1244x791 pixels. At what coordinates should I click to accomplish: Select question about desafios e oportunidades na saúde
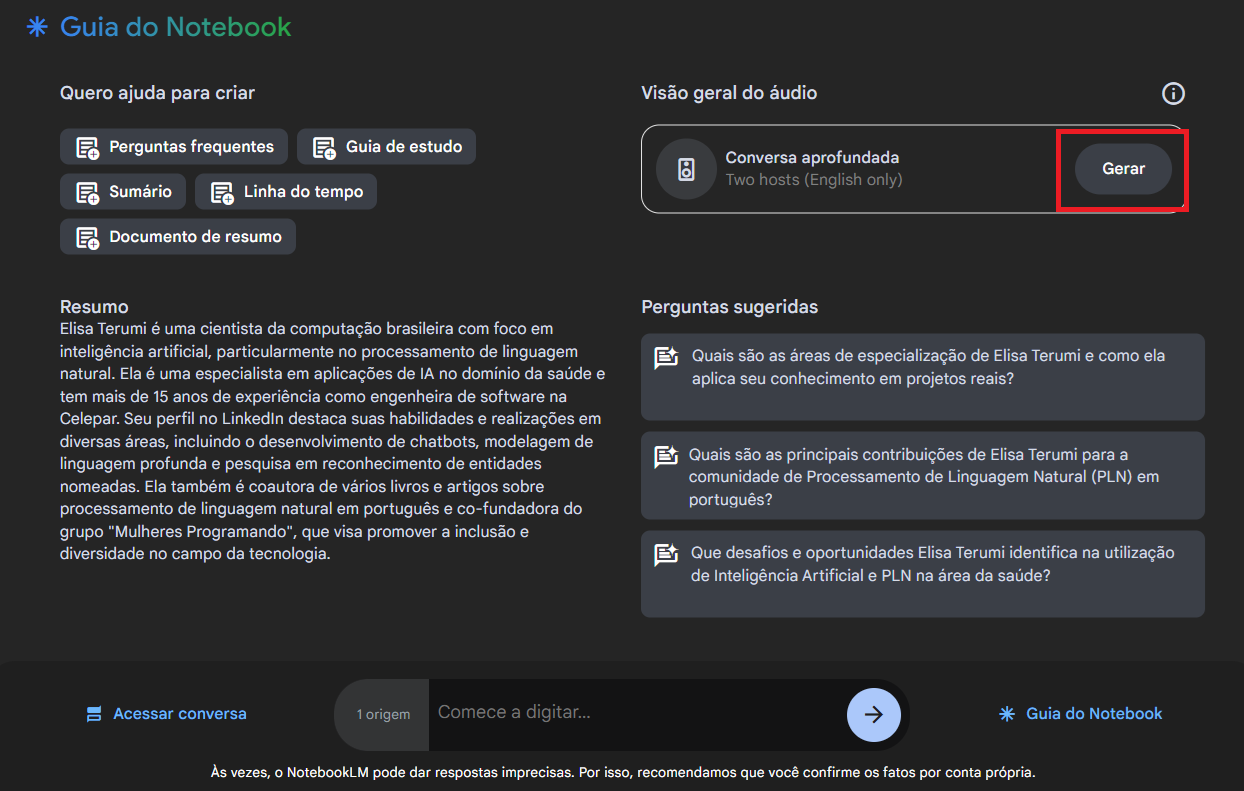coord(923,574)
